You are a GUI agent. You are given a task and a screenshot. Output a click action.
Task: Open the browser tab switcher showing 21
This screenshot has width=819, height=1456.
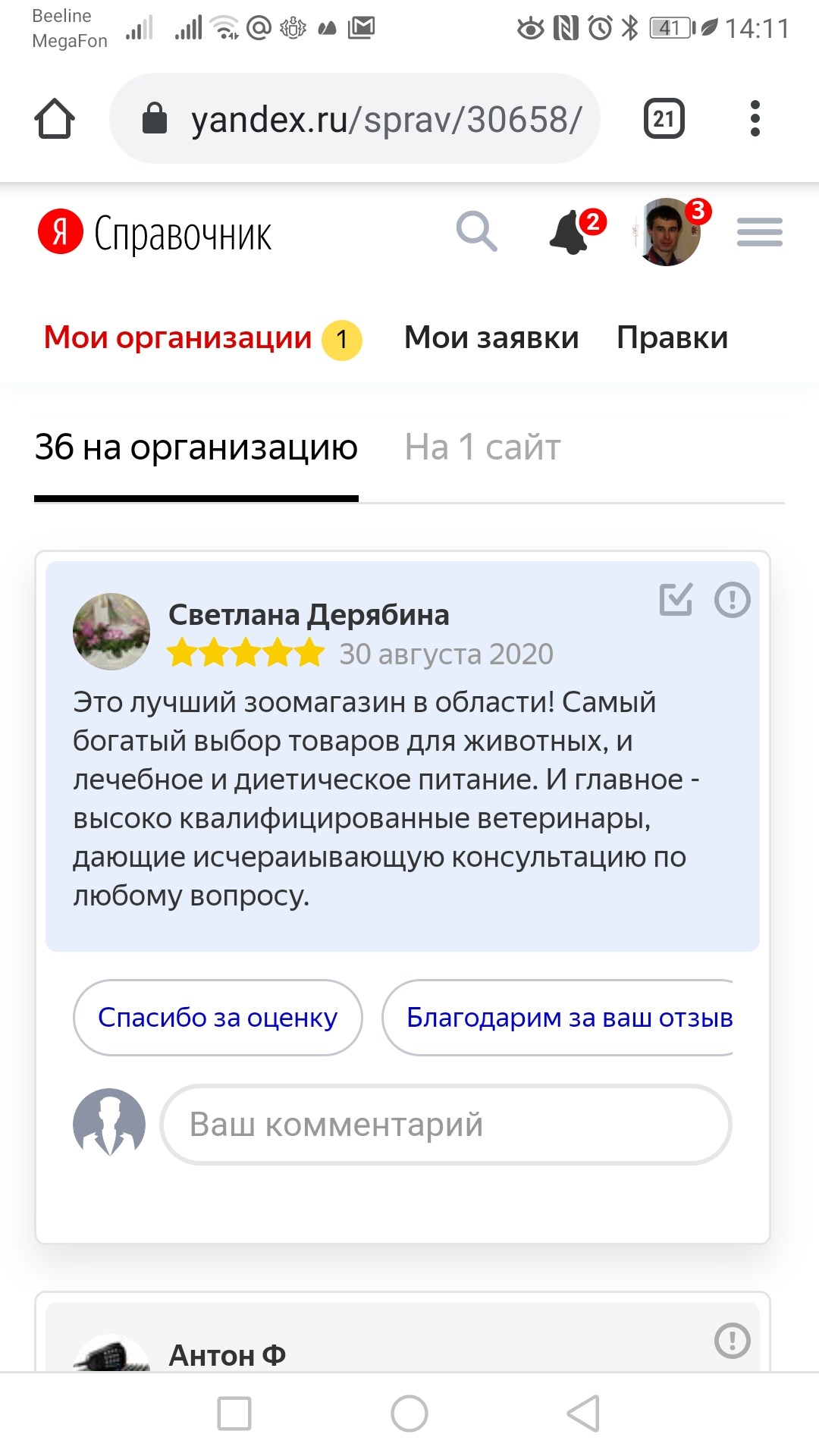[x=664, y=119]
